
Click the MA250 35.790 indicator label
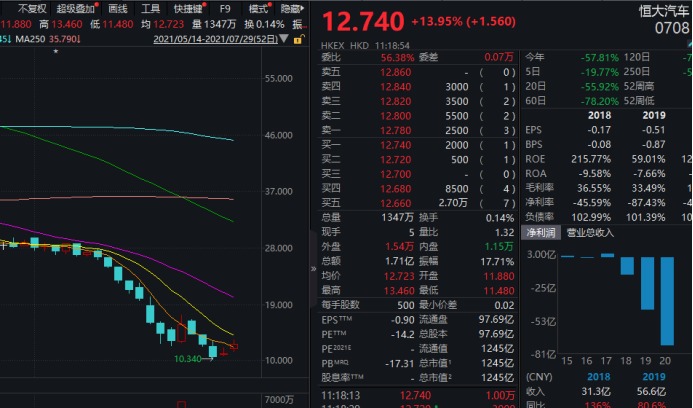48,39
